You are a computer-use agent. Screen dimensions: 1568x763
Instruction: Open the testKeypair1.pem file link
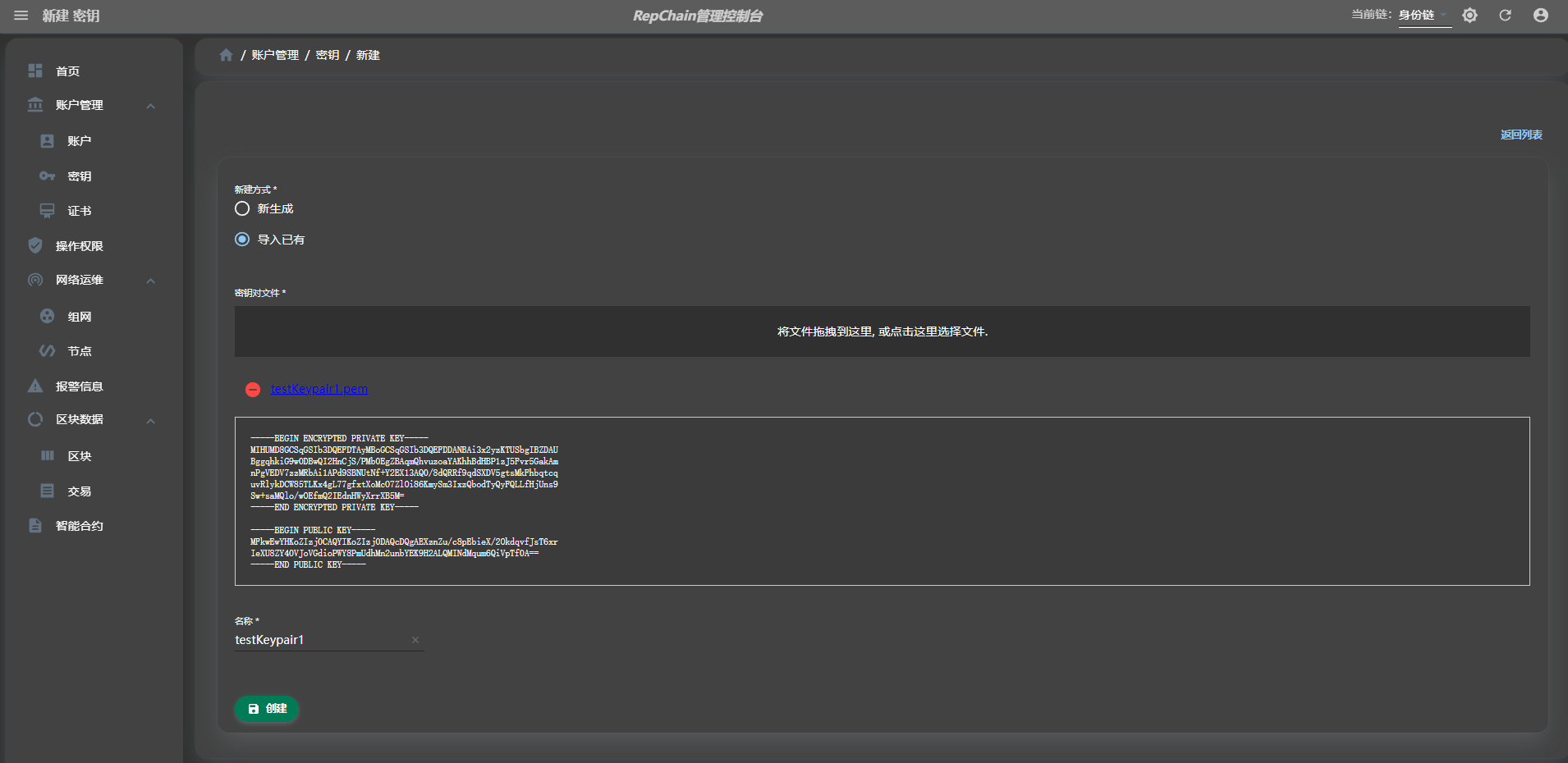pyautogui.click(x=319, y=389)
